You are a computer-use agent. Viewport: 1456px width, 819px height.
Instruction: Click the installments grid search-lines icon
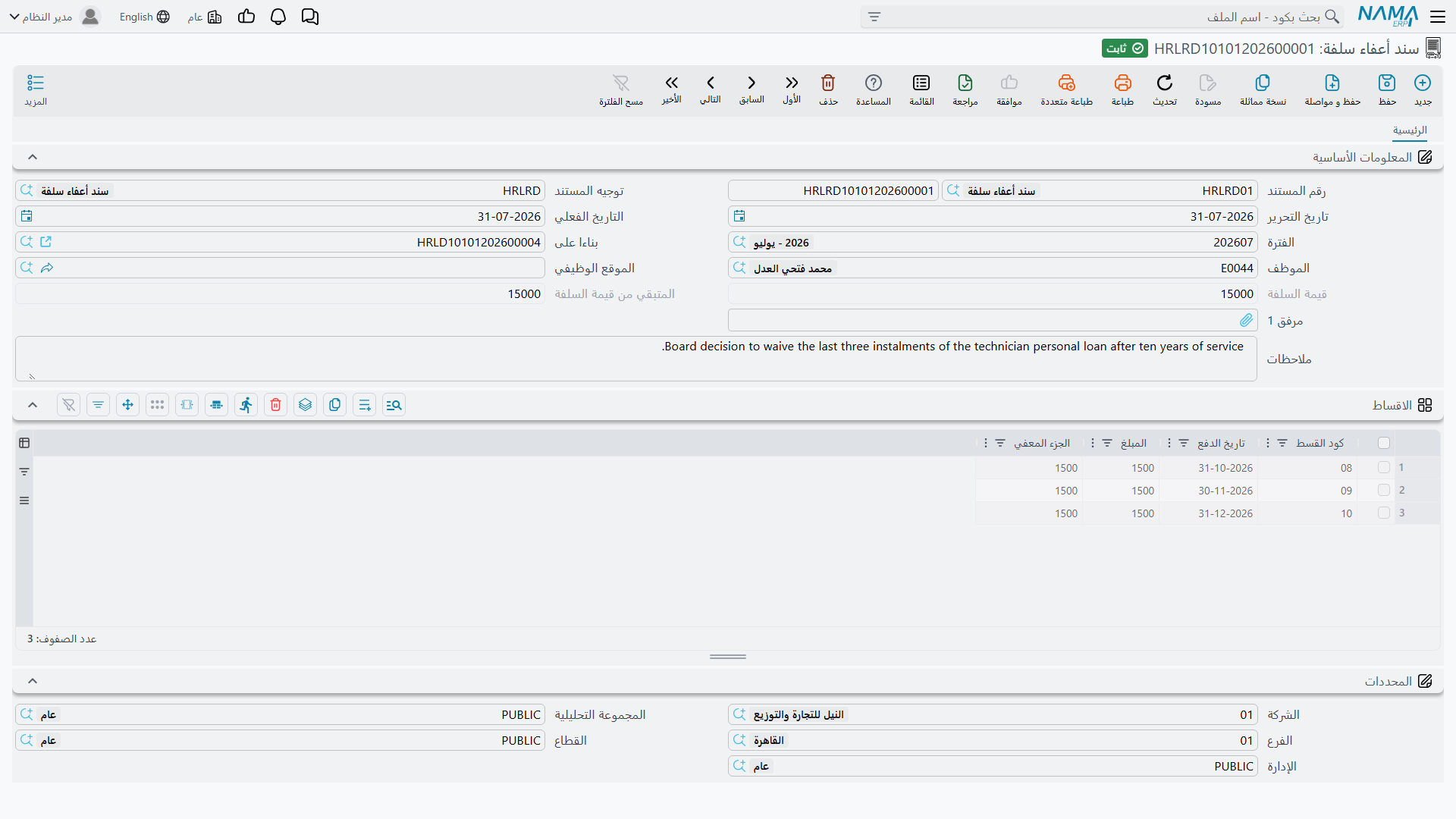394,405
